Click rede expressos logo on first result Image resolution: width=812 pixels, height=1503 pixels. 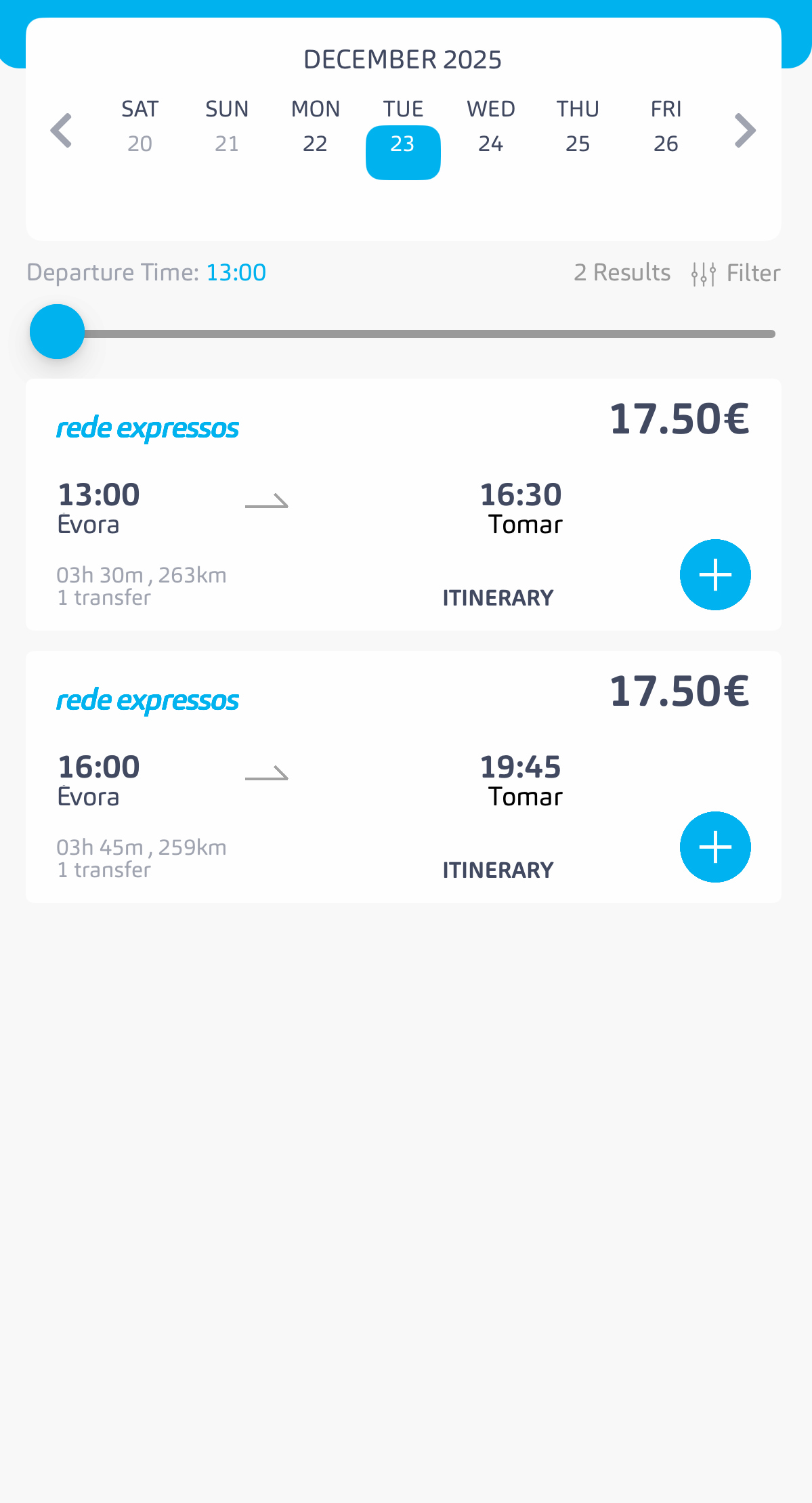(x=148, y=429)
